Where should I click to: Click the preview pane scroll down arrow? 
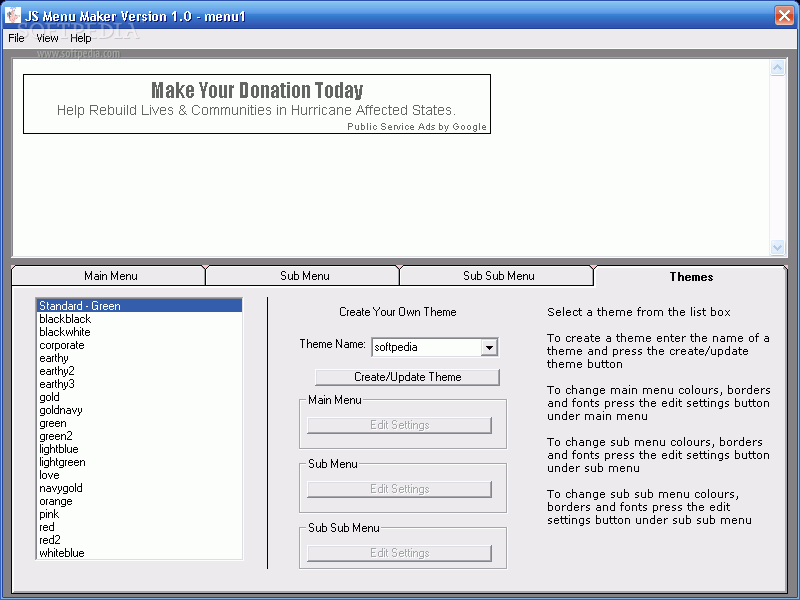778,247
